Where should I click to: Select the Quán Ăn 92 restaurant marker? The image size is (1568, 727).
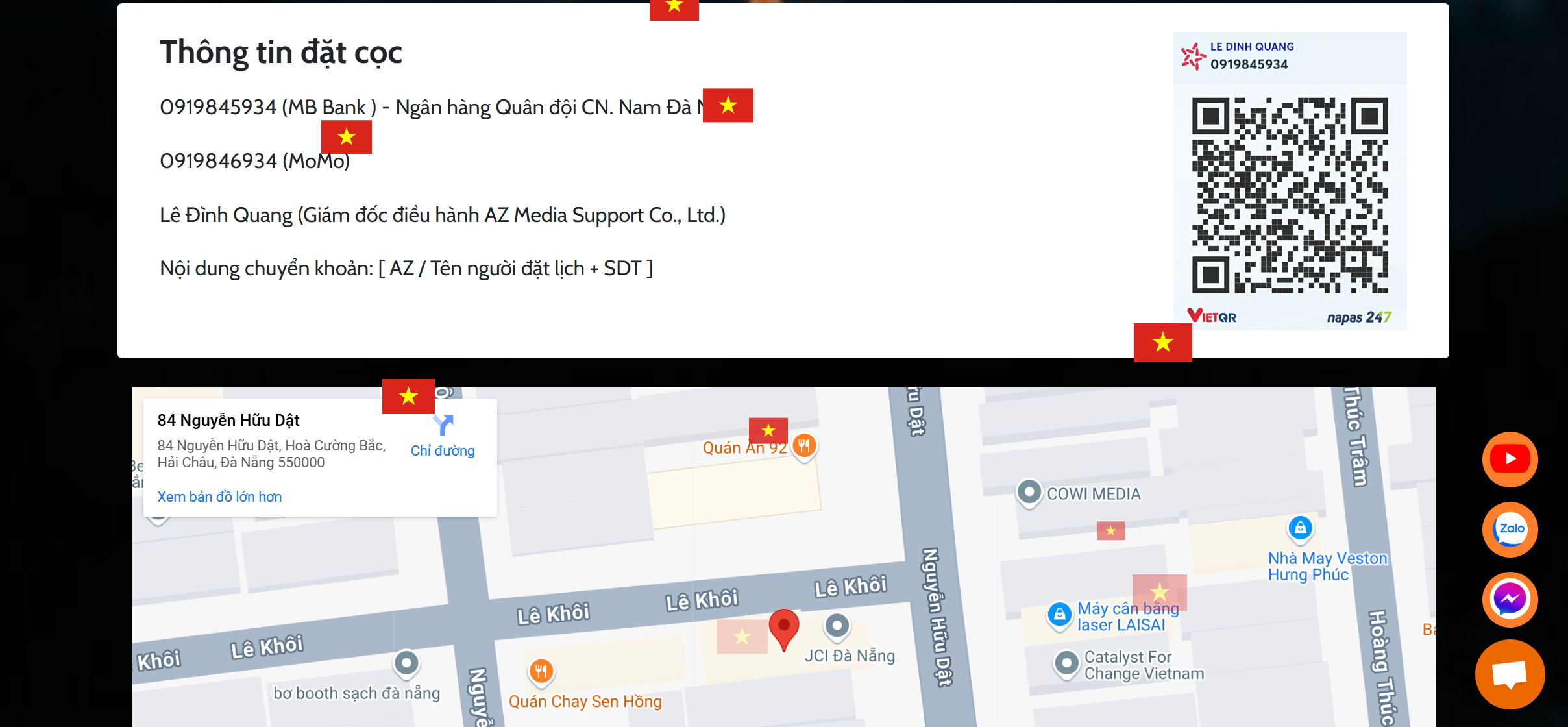click(804, 446)
